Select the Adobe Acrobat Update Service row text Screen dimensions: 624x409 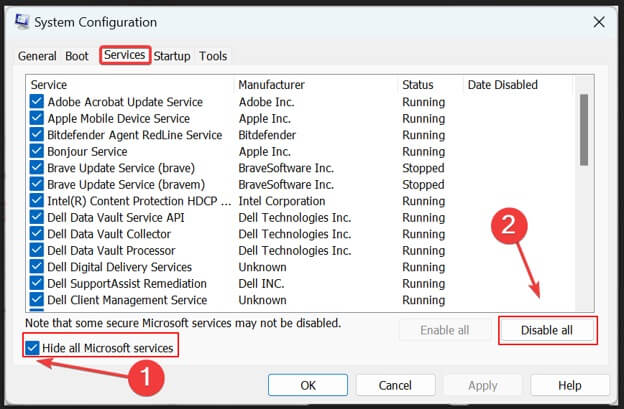pyautogui.click(x=125, y=102)
